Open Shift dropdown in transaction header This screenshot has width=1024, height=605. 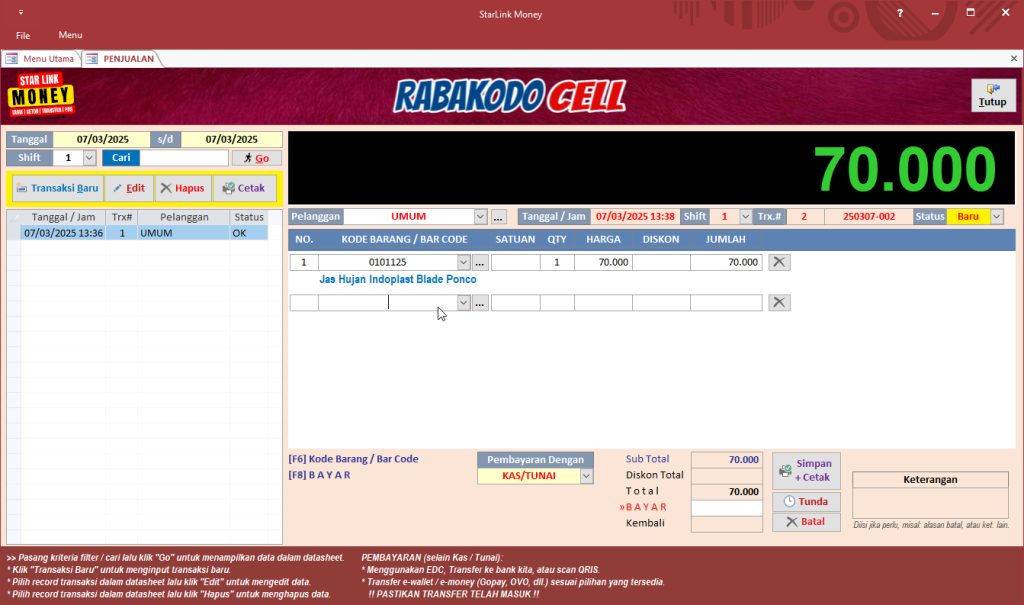(x=745, y=216)
